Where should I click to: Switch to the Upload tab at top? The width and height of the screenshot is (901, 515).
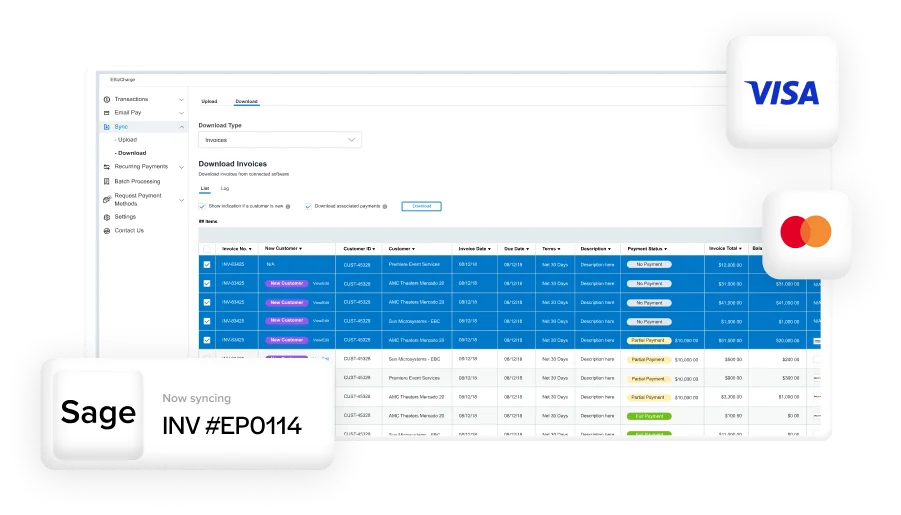pos(209,102)
